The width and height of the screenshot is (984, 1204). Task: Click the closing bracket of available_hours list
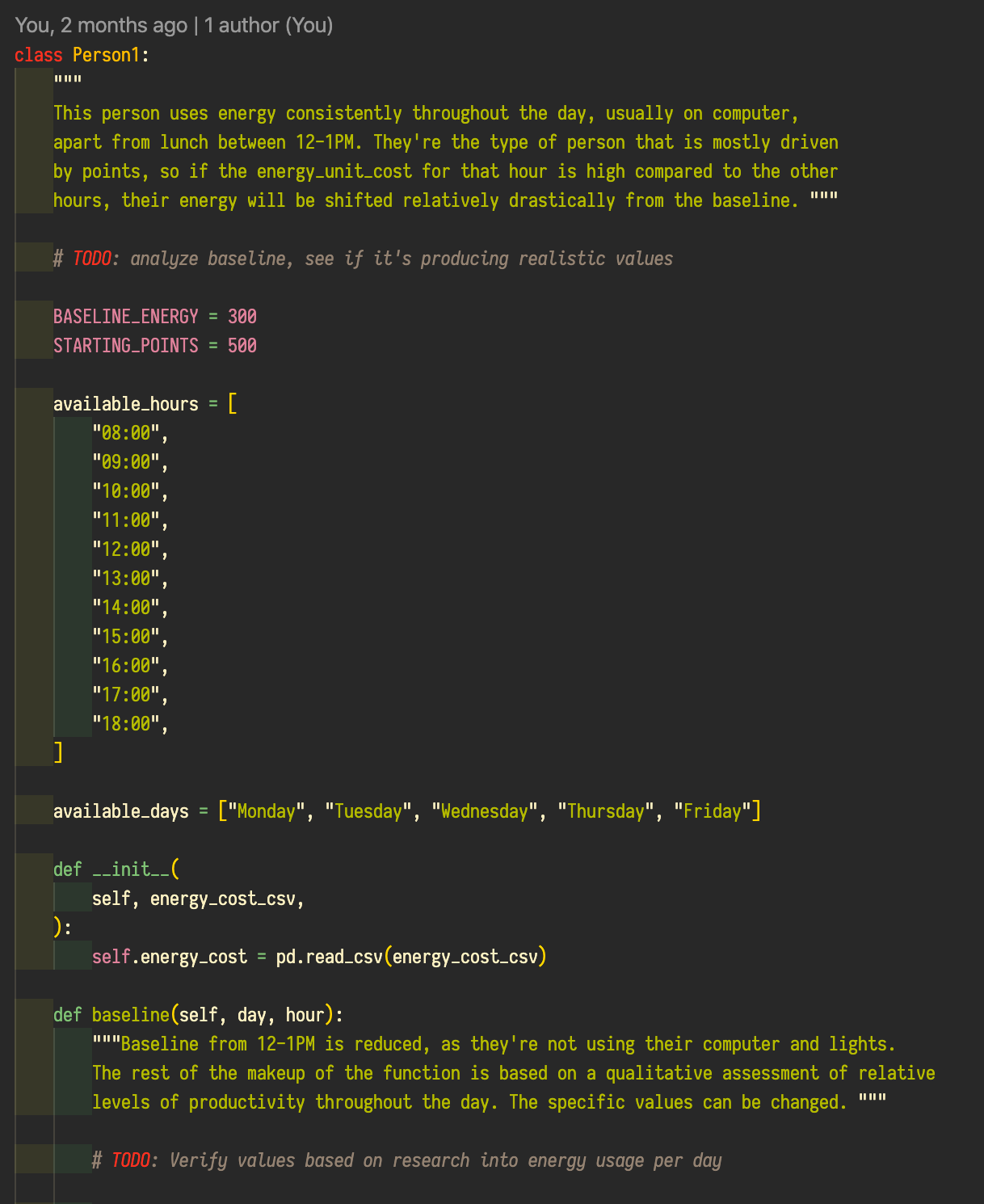(58, 753)
